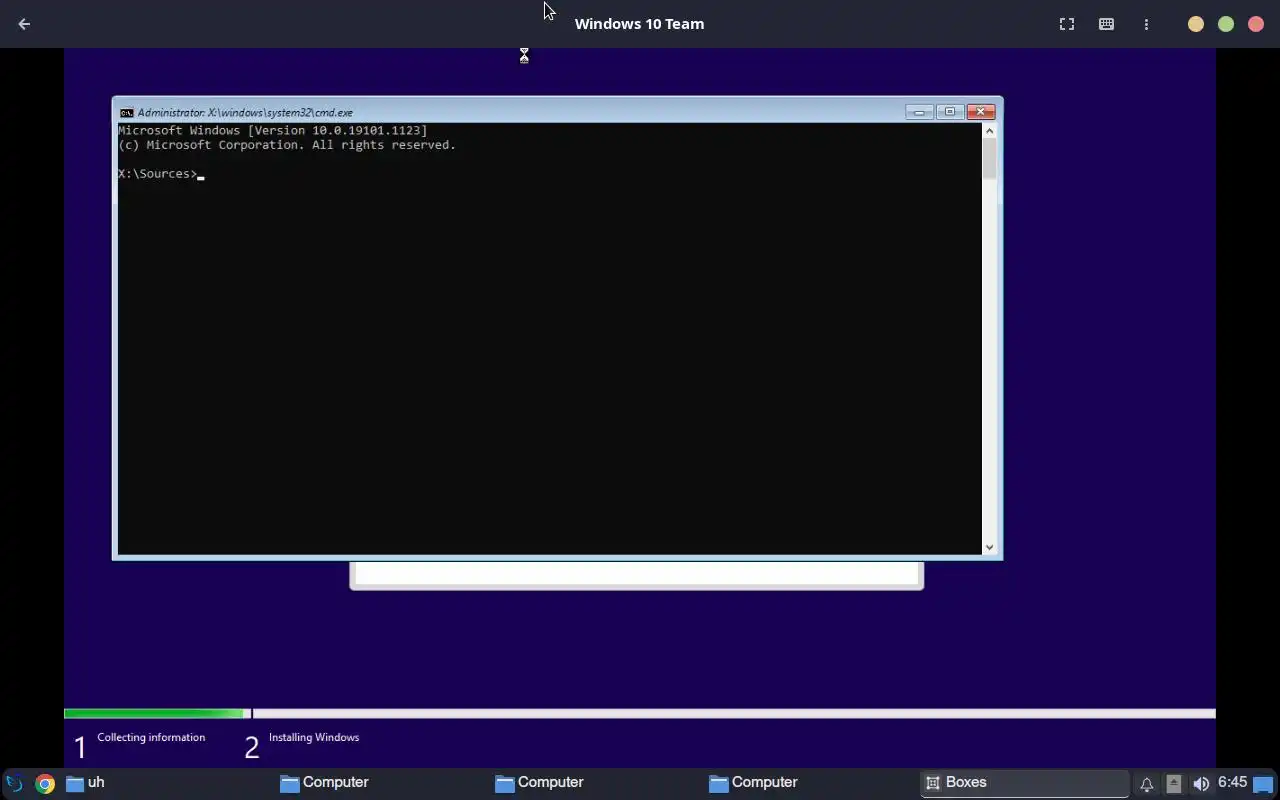
Task: Click the cmd scrollbar up arrow
Action: pos(989,130)
